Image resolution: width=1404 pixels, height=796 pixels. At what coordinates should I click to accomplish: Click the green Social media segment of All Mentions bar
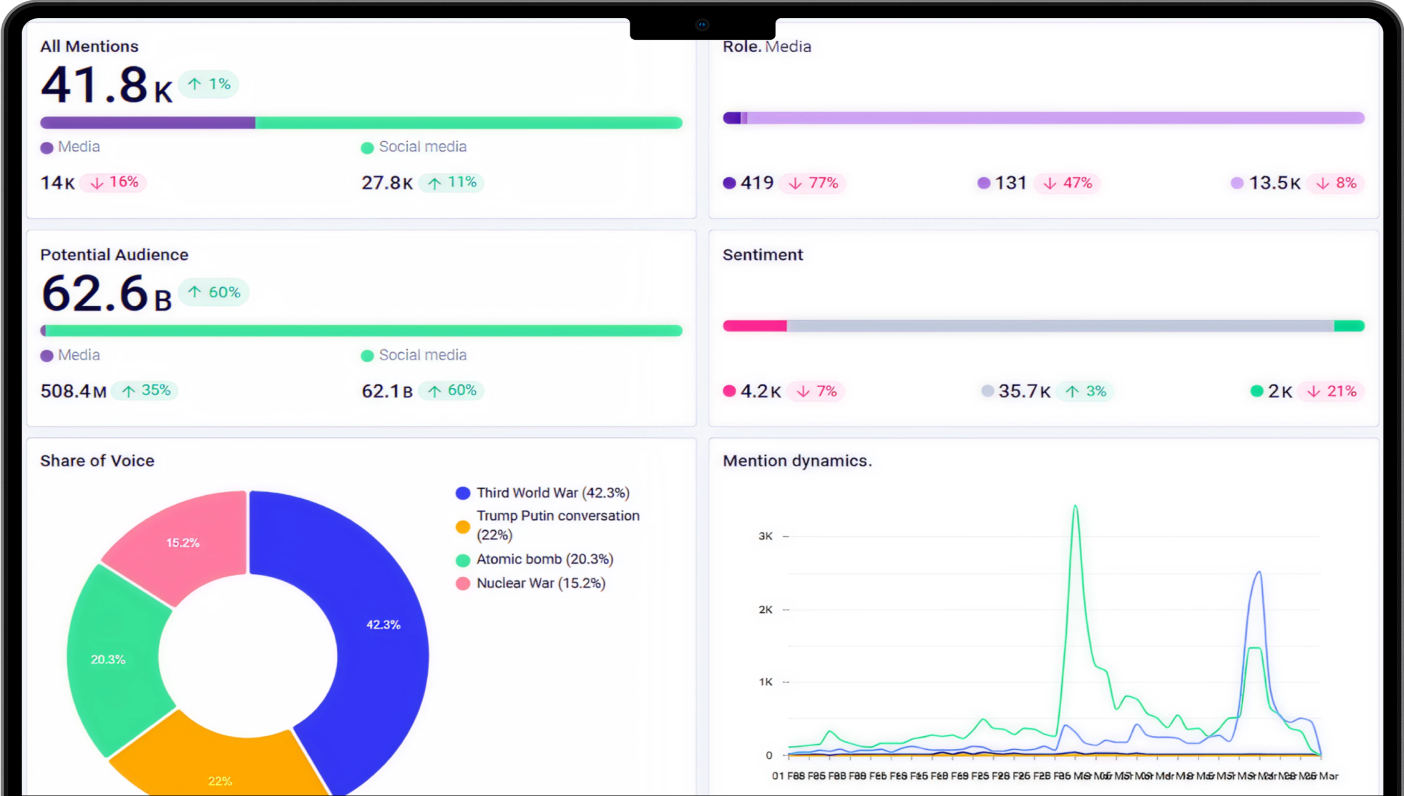point(469,123)
